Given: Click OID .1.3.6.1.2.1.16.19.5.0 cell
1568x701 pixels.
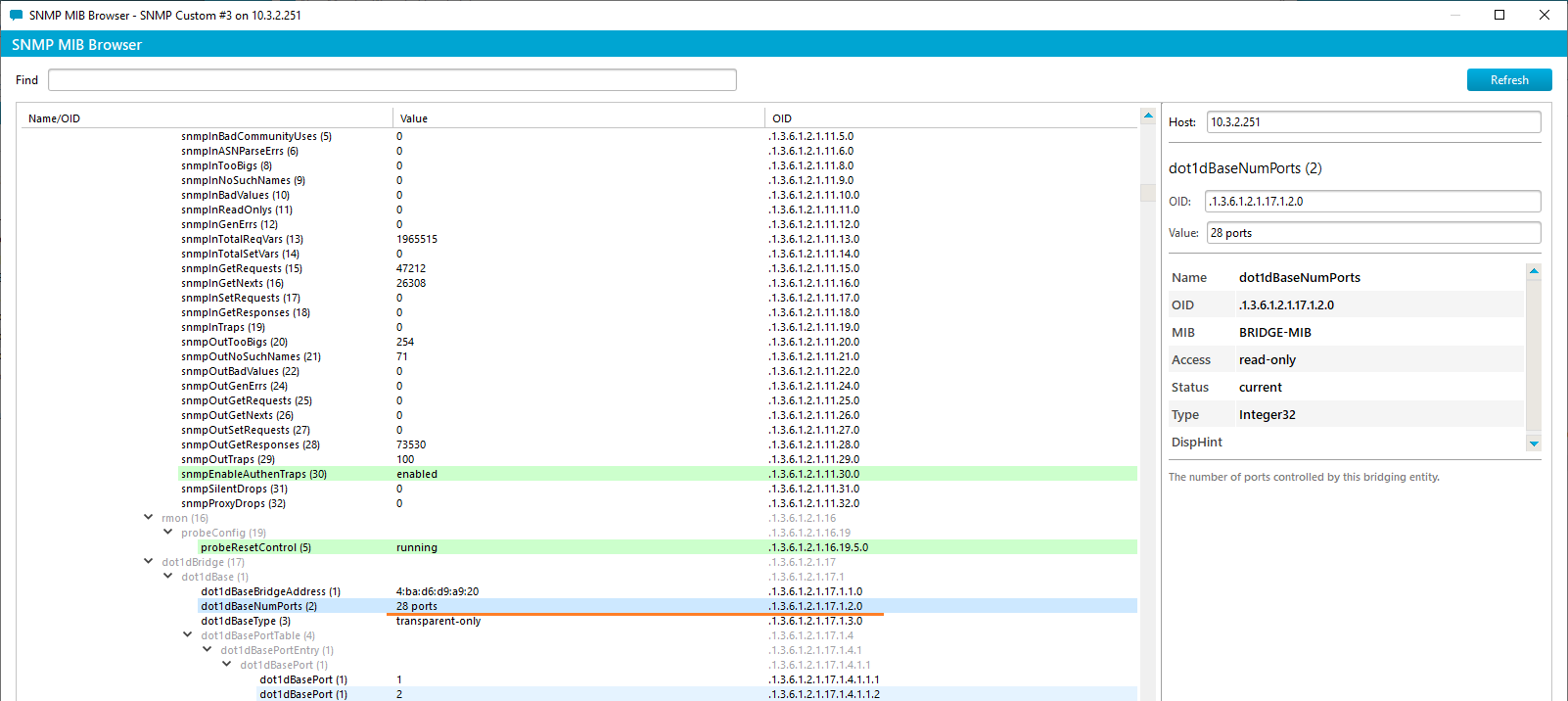Looking at the screenshot, I should pos(818,547).
